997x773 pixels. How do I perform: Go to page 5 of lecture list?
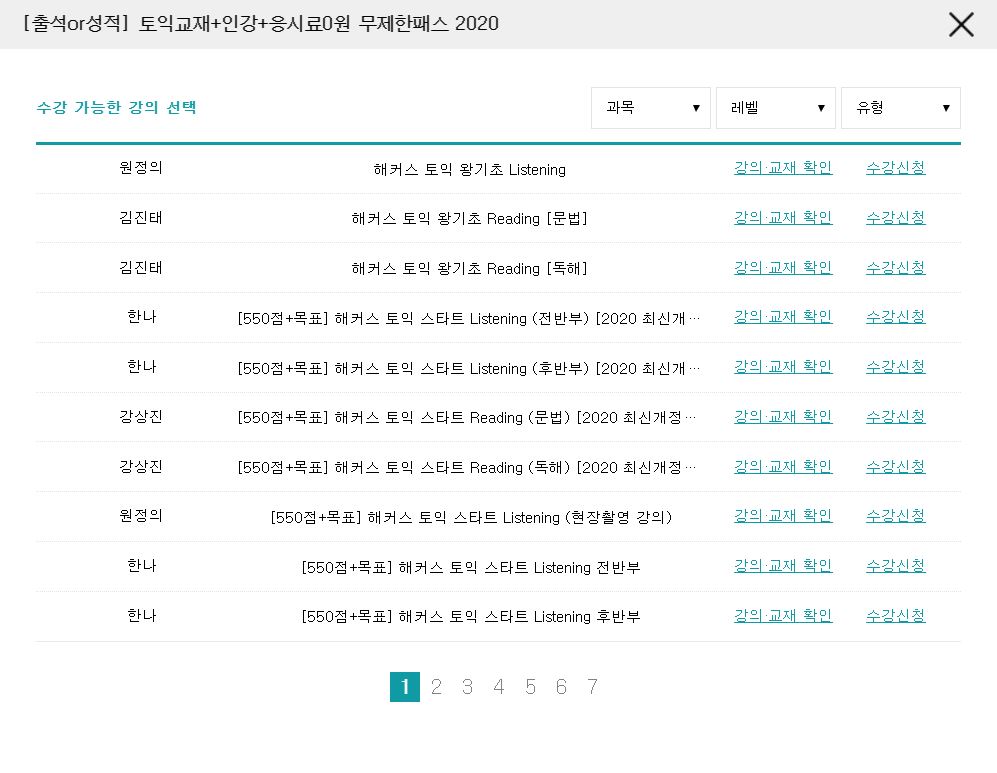(530, 687)
